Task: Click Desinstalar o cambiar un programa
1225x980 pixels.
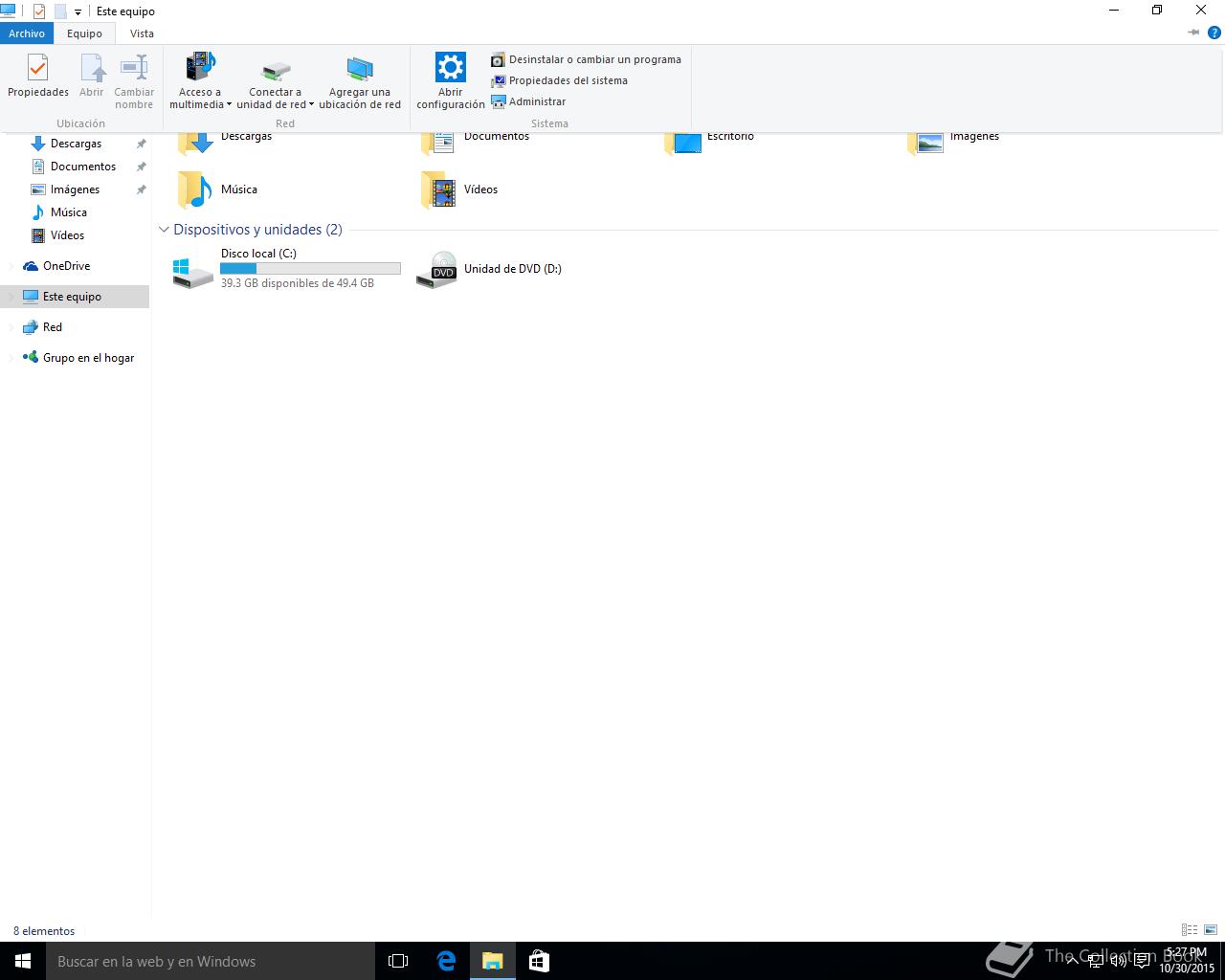Action: 586,59
